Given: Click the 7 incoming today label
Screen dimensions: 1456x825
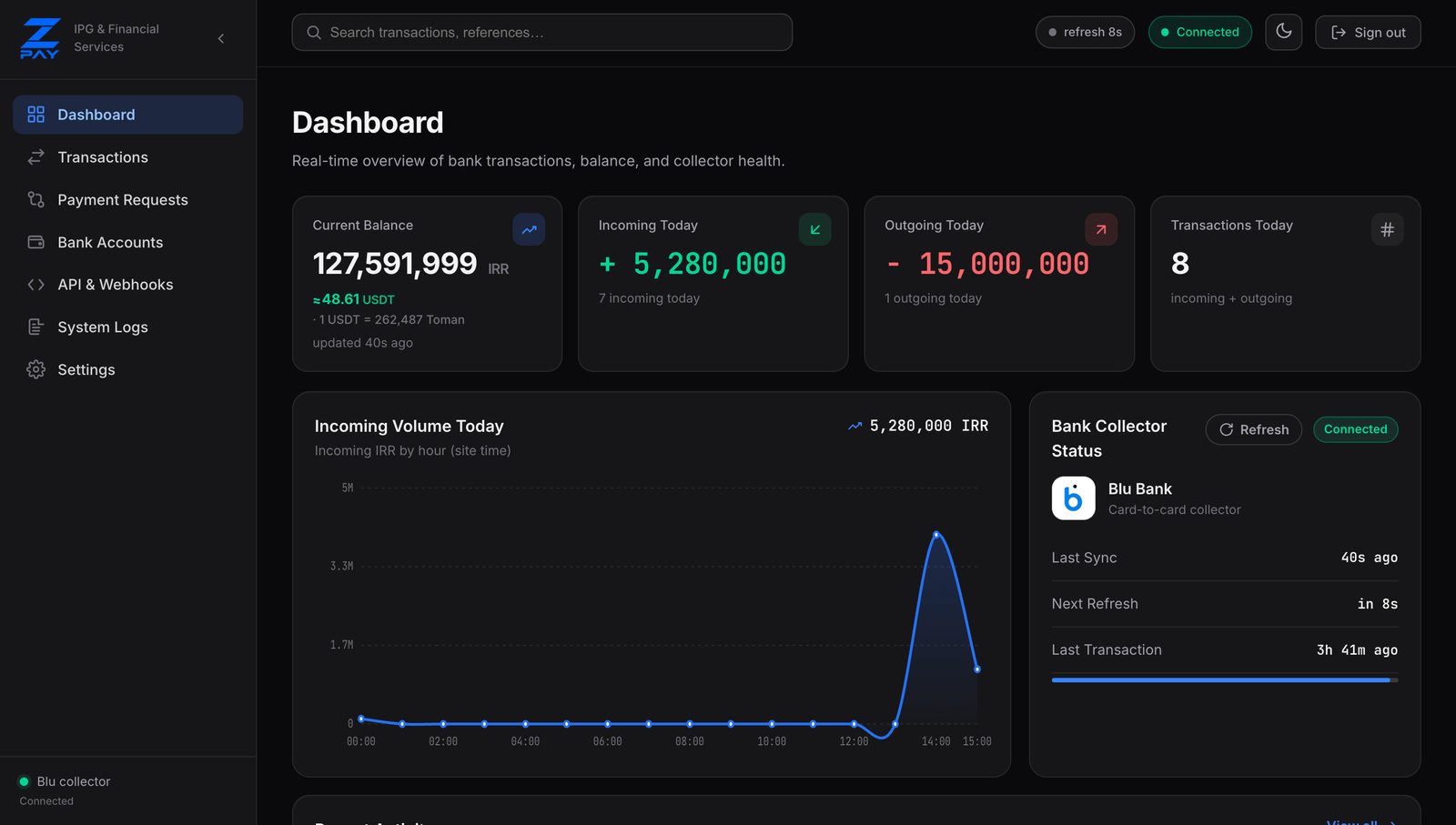Looking at the screenshot, I should click(x=649, y=298).
